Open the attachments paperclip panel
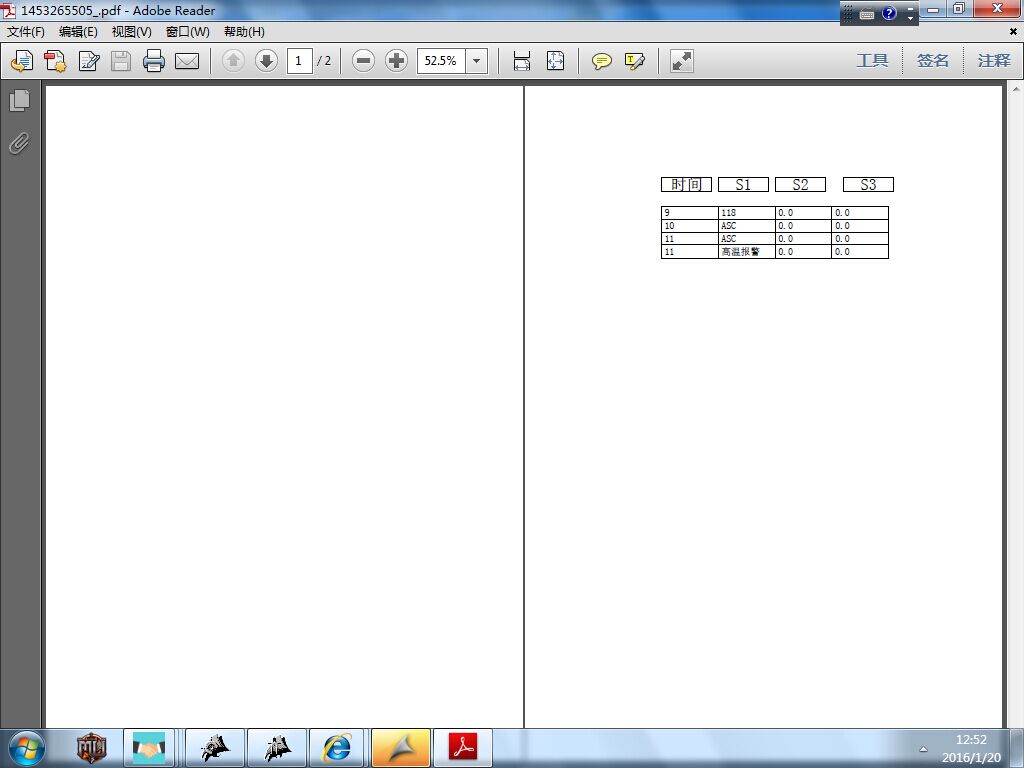The image size is (1024, 768). tap(20, 143)
